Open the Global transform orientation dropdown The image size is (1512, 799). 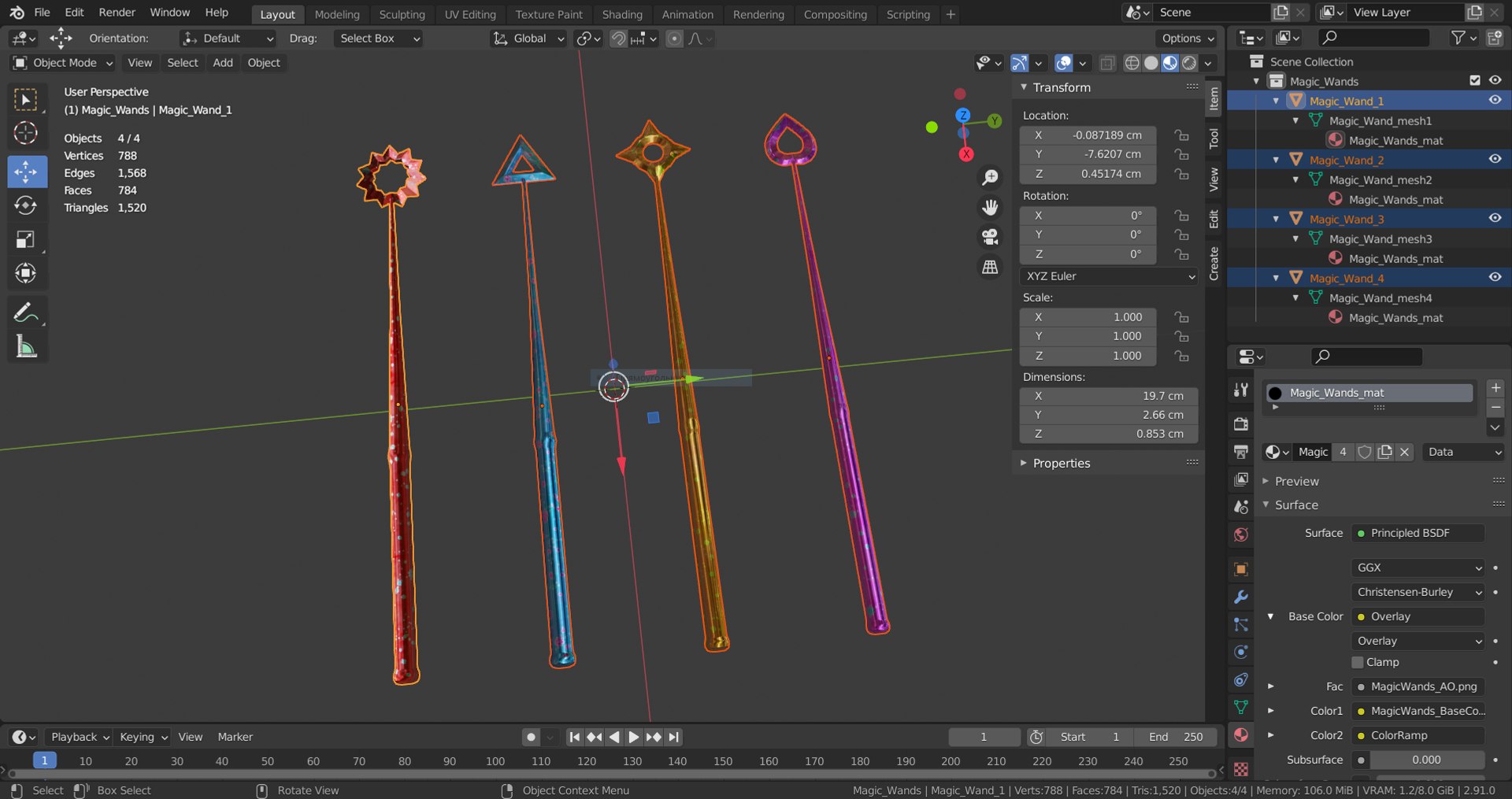(x=528, y=38)
